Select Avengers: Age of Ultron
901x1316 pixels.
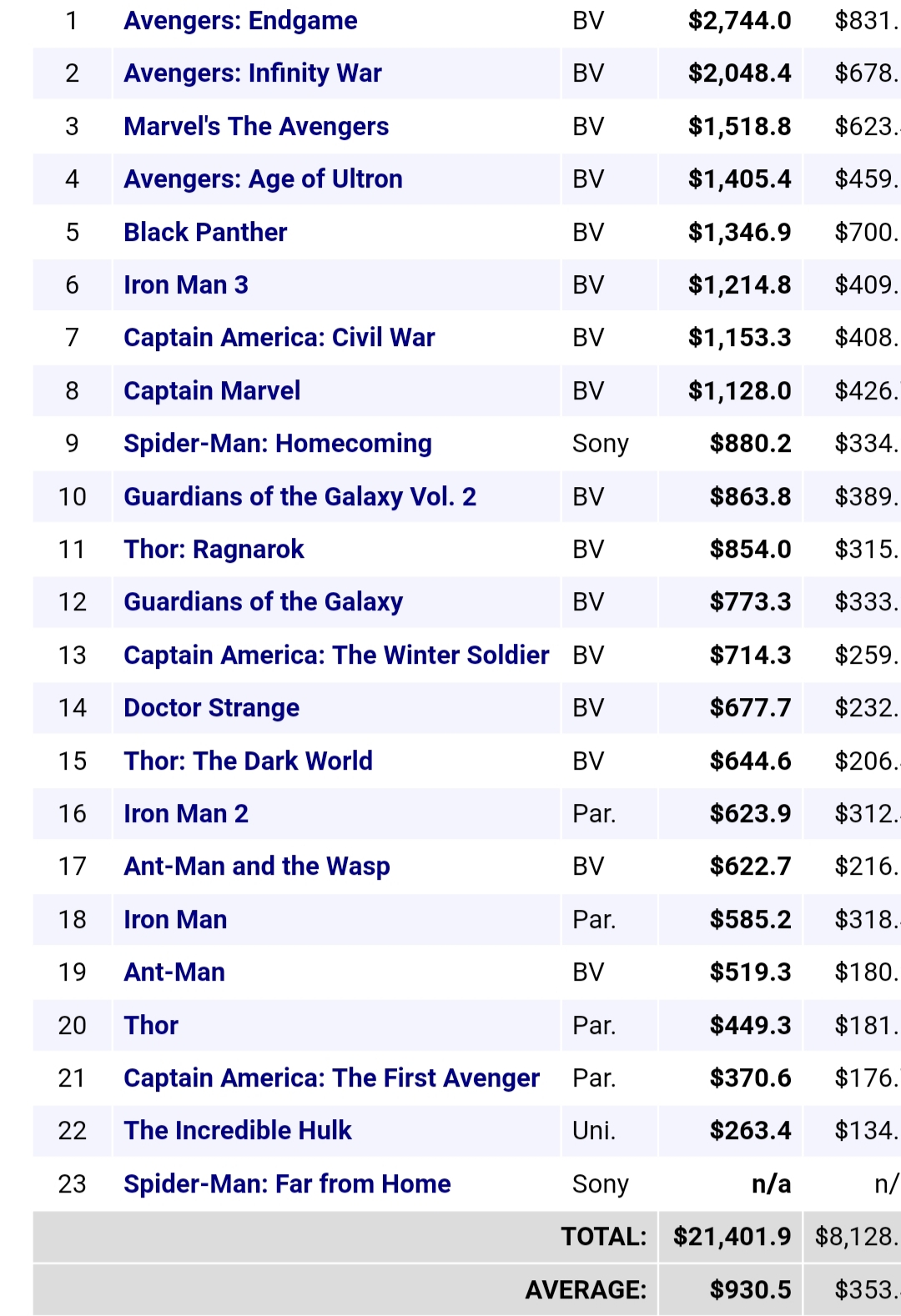[x=263, y=179]
